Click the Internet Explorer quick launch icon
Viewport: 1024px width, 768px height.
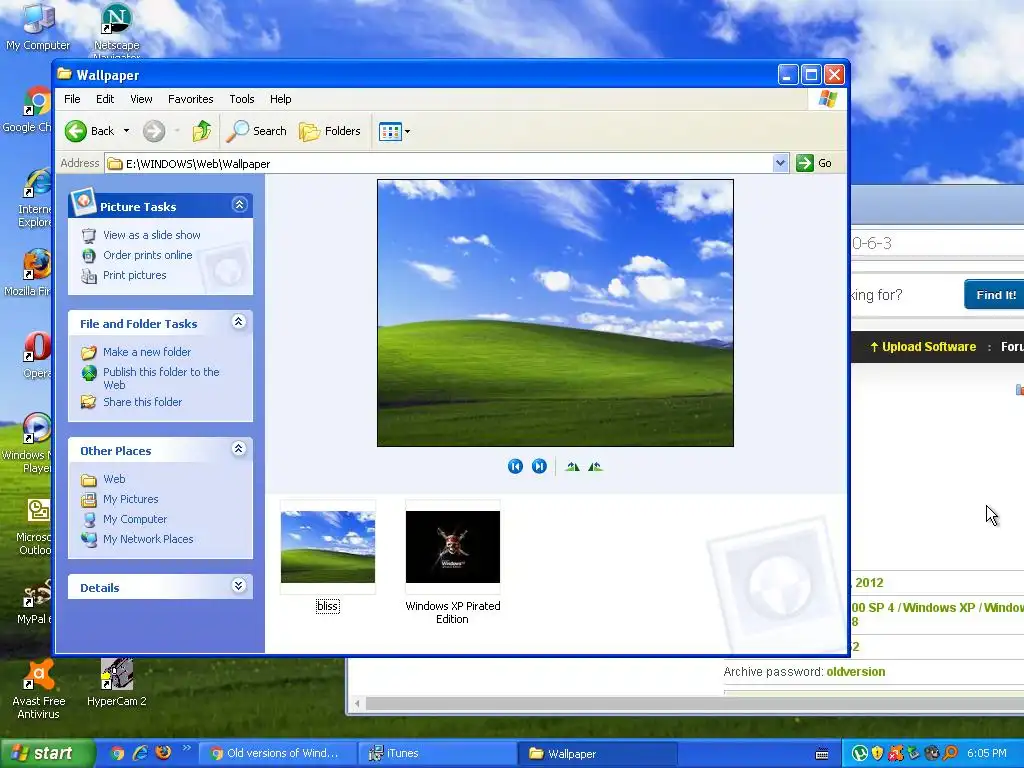tap(140, 753)
